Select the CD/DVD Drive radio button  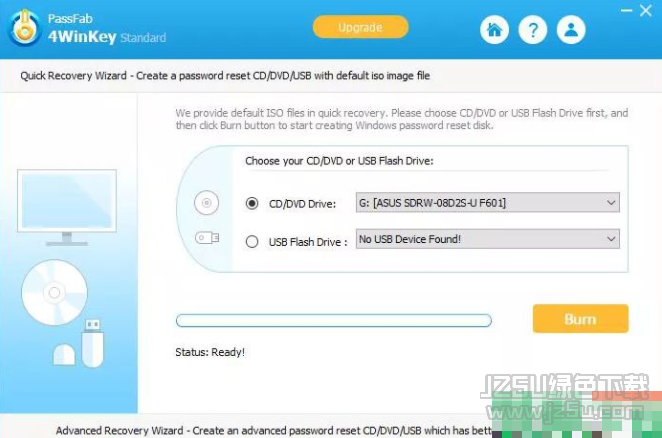point(252,203)
